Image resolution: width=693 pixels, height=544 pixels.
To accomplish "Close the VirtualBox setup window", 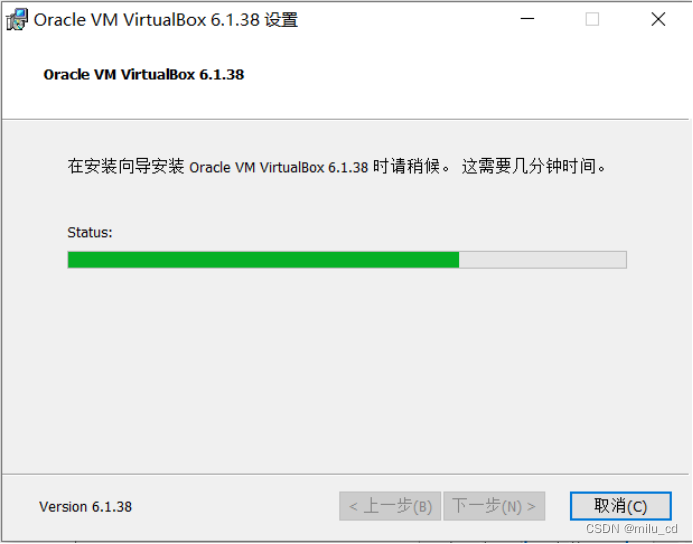I will point(658,19).
